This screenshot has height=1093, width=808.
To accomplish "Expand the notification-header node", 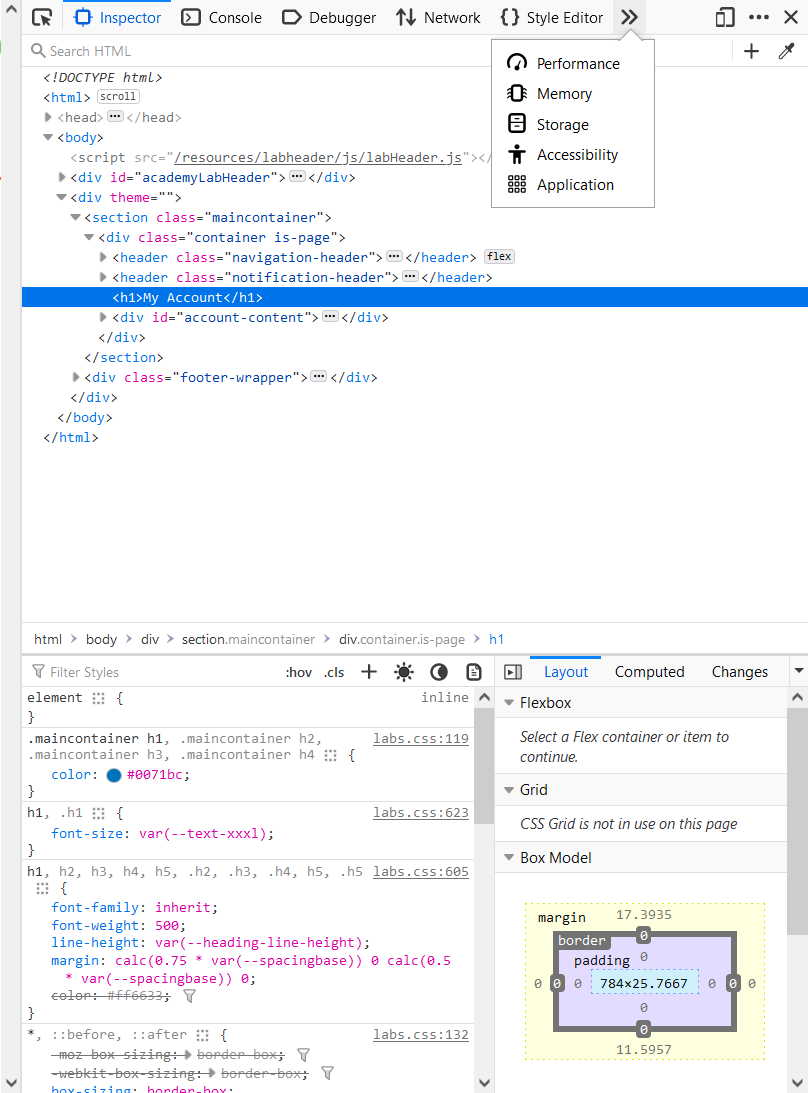I will [103, 277].
